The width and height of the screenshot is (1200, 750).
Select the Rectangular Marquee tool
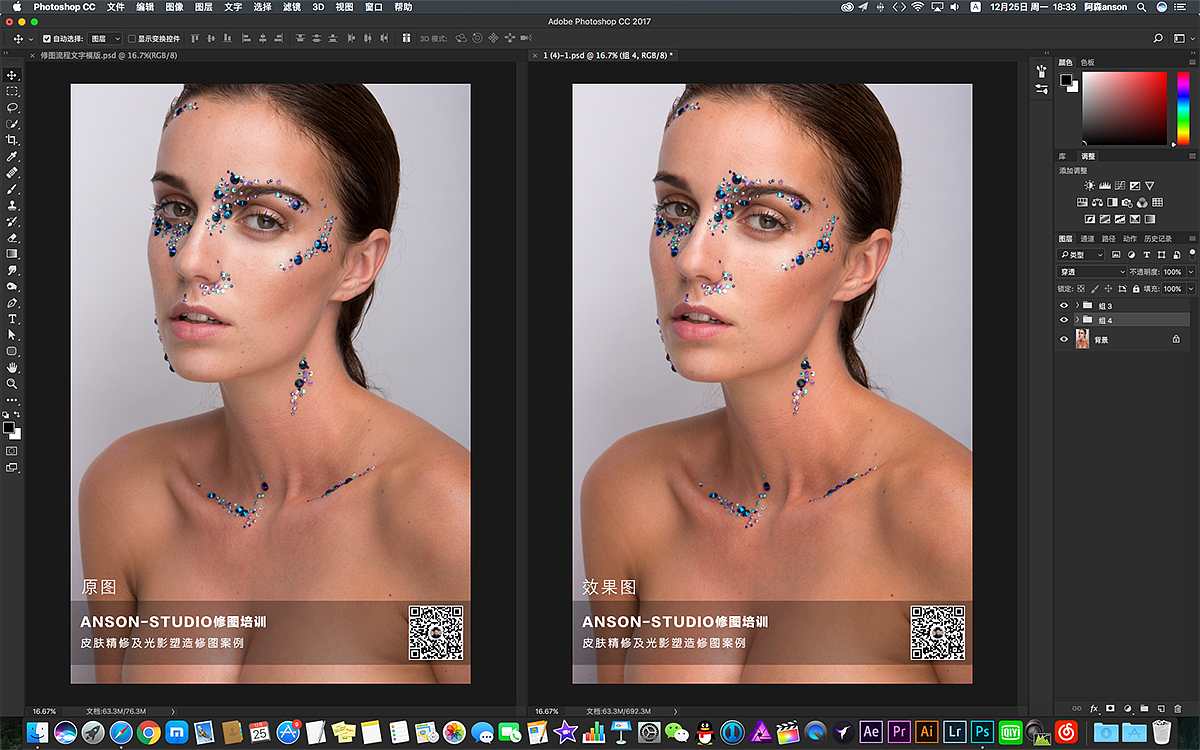coord(12,91)
